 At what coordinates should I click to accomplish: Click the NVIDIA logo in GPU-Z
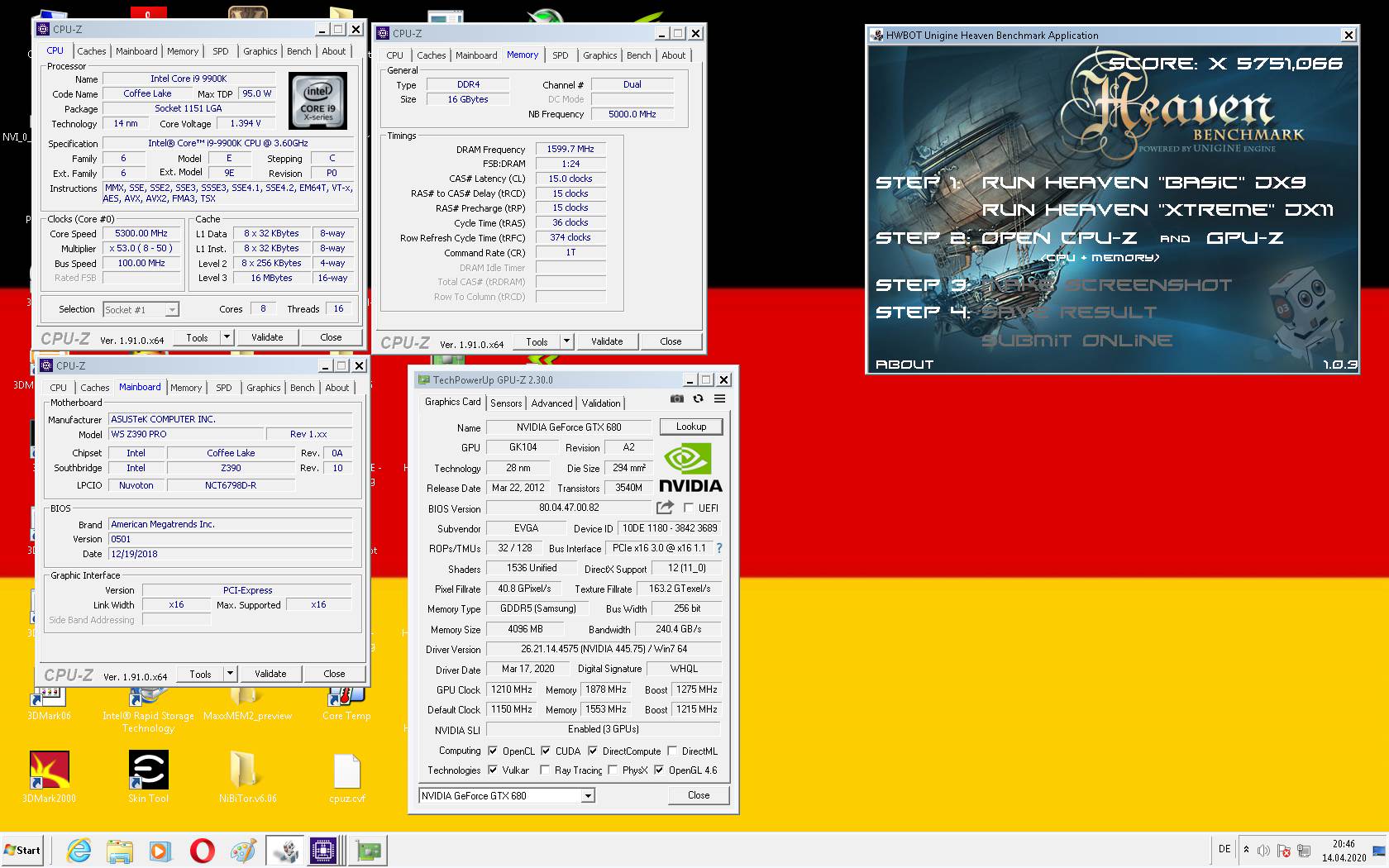coord(690,469)
